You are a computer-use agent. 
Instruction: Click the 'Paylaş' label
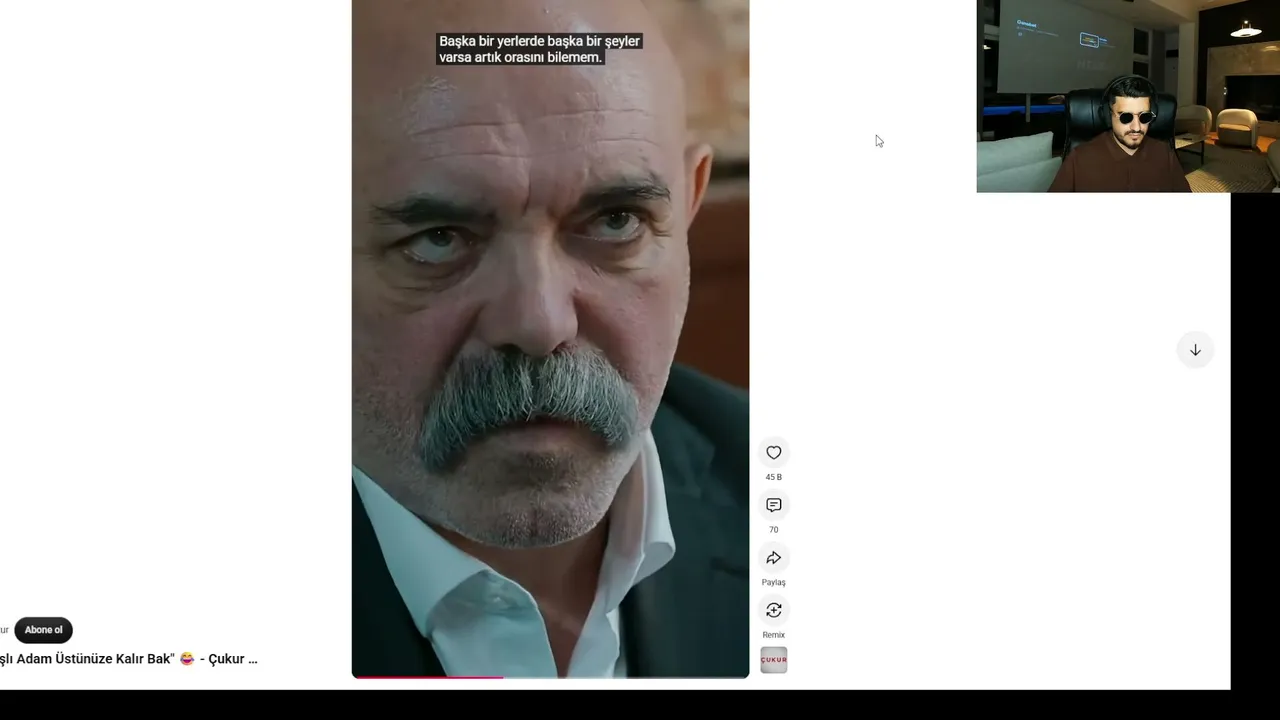click(773, 582)
